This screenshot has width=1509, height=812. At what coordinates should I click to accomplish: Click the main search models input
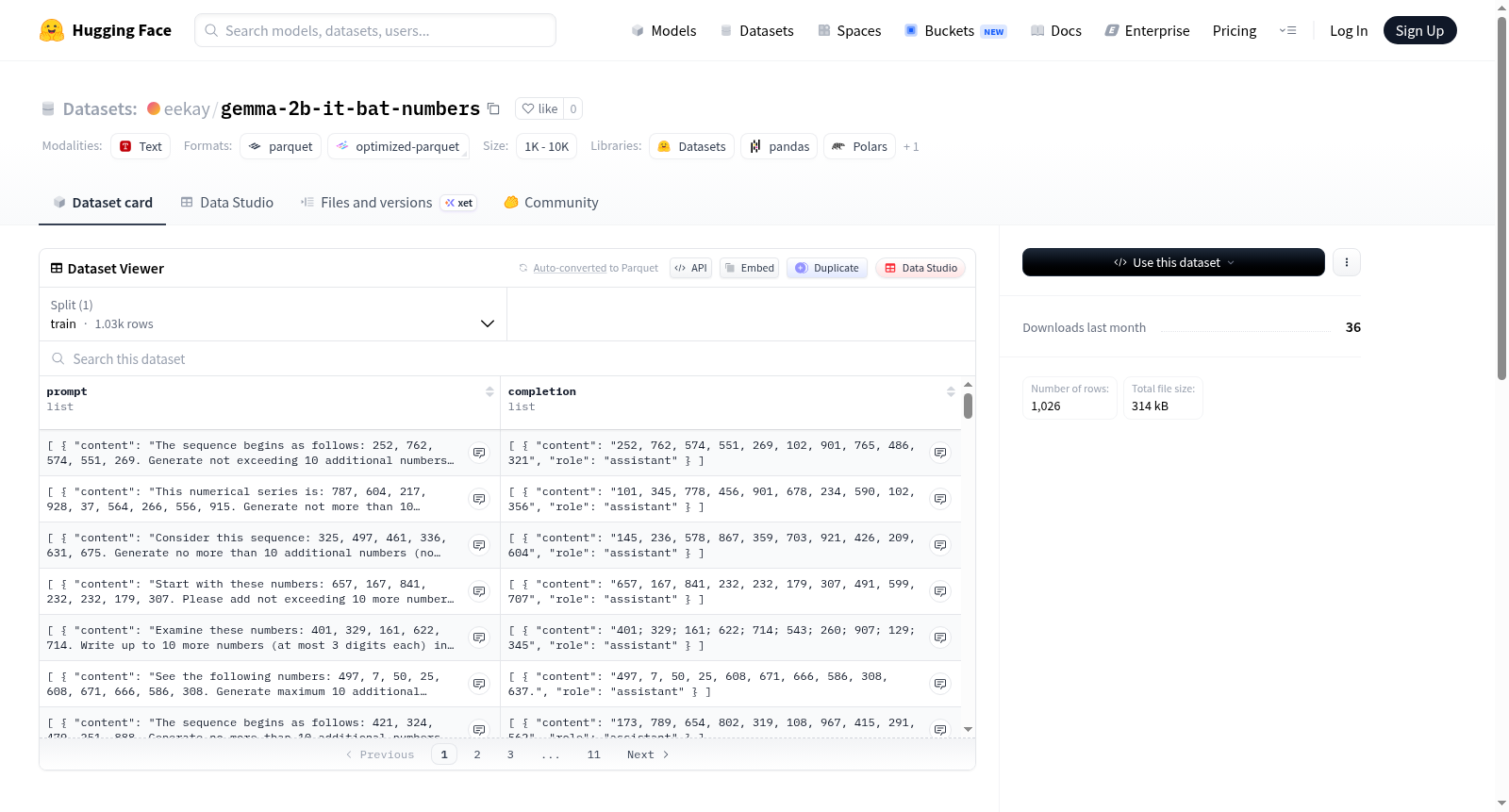(375, 30)
